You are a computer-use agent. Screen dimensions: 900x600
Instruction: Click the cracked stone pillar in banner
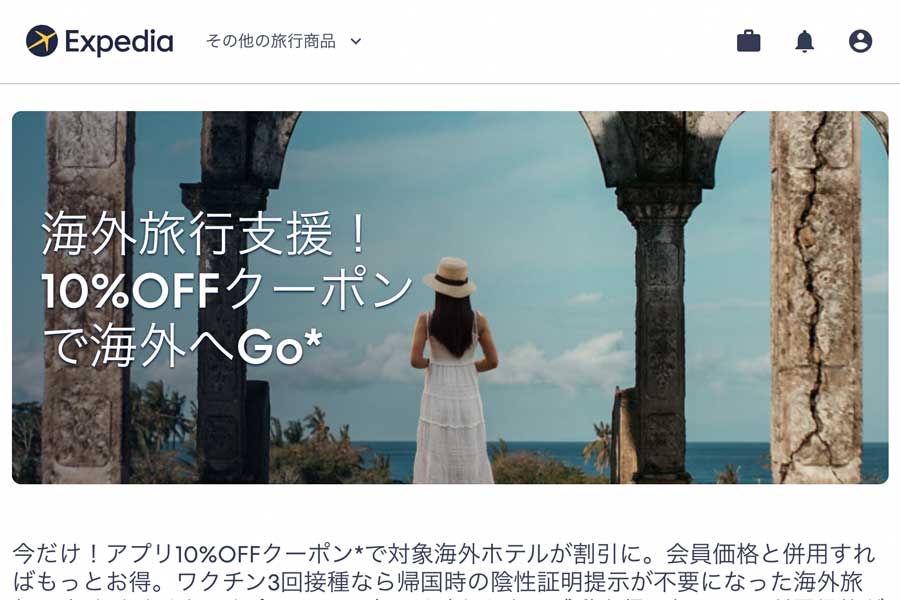815,297
